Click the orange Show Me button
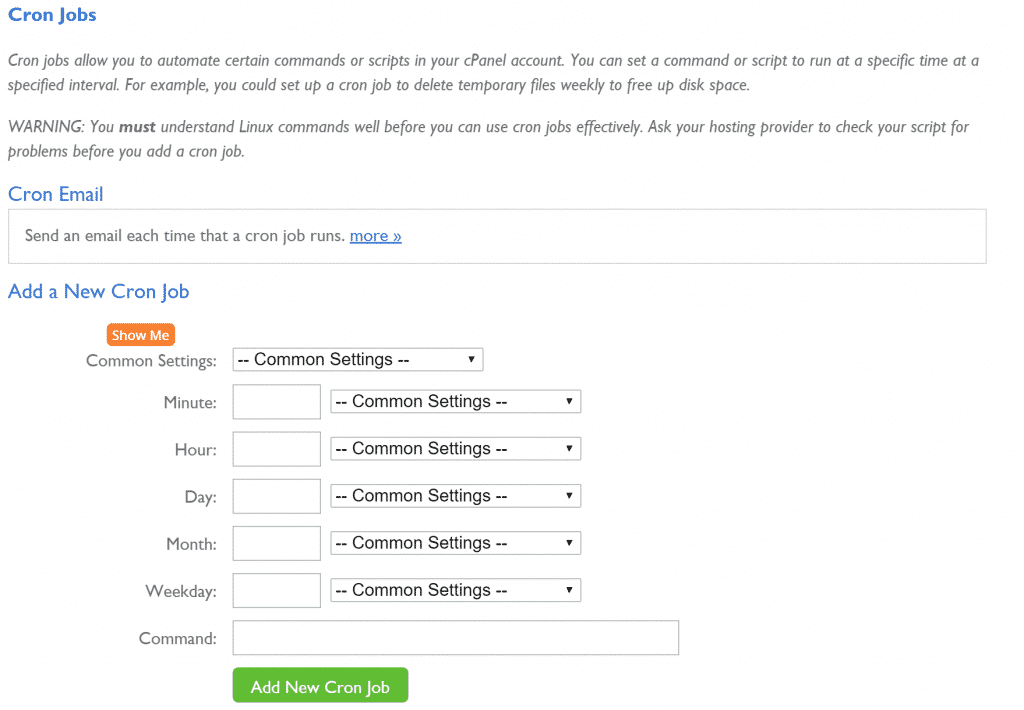The image size is (1024, 710). [x=140, y=335]
